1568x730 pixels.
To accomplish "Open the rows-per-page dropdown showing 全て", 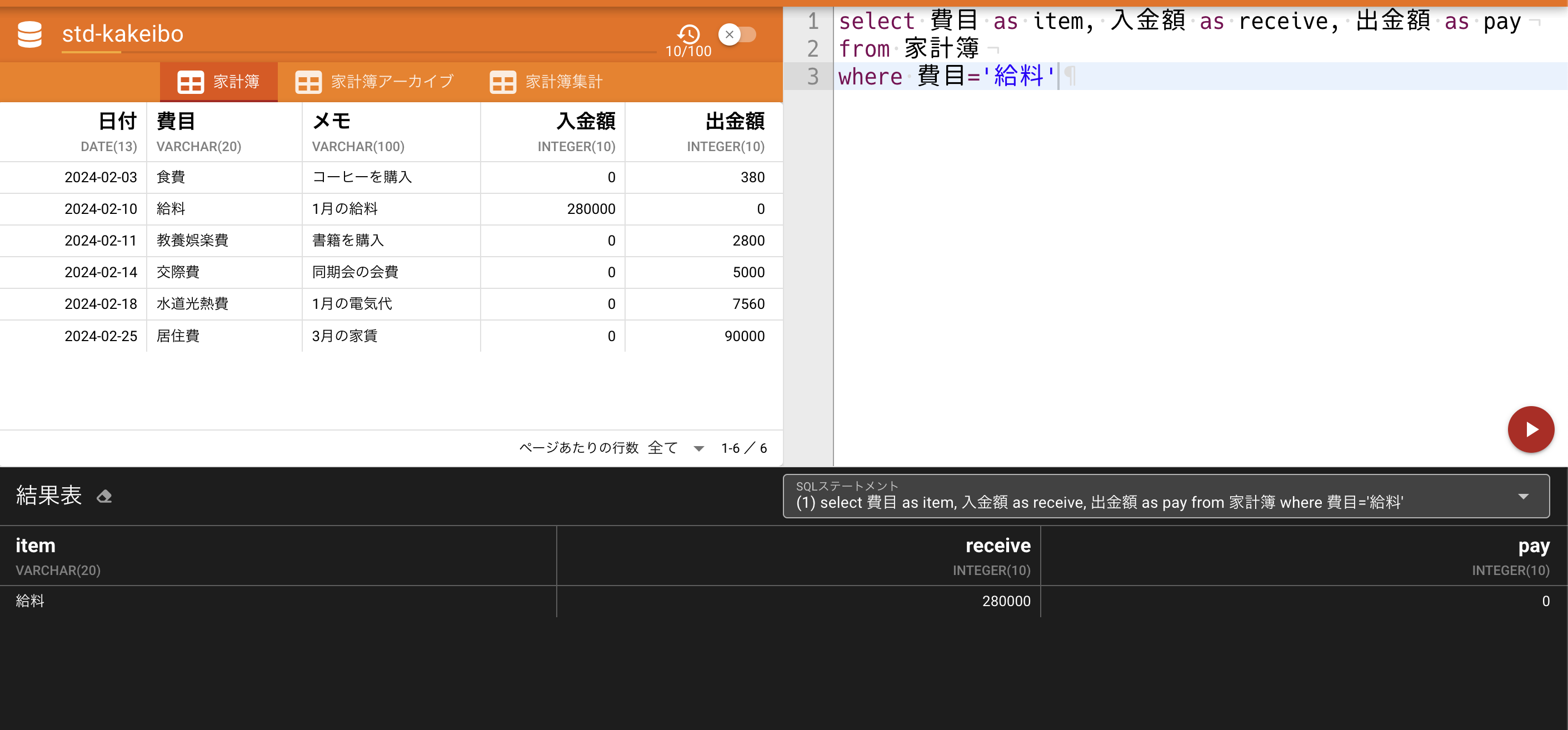I will [665, 447].
